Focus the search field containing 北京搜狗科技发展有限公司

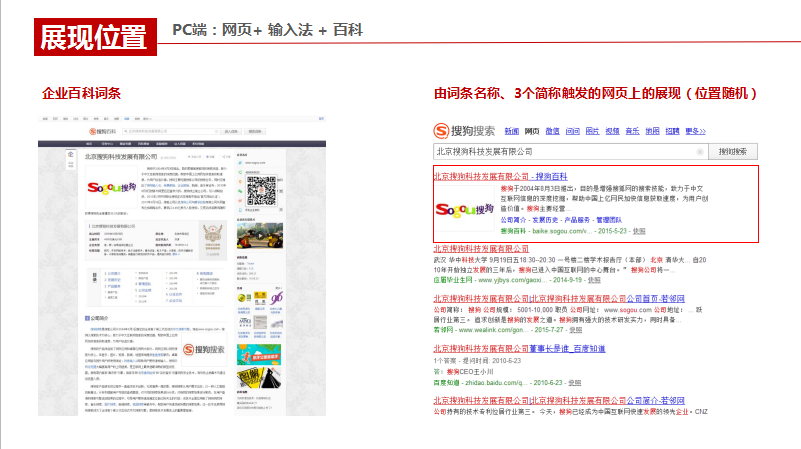coord(571,152)
